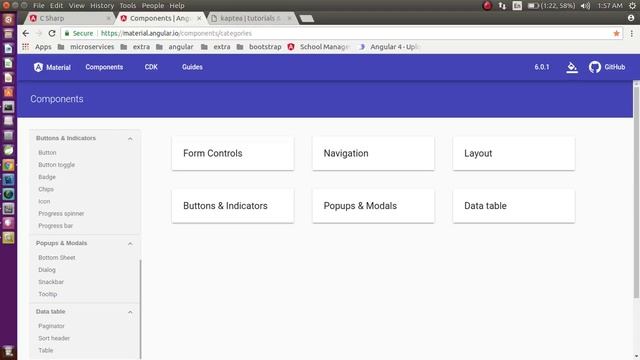
Task: Open the Components nav link
Action: pyautogui.click(x=104, y=67)
